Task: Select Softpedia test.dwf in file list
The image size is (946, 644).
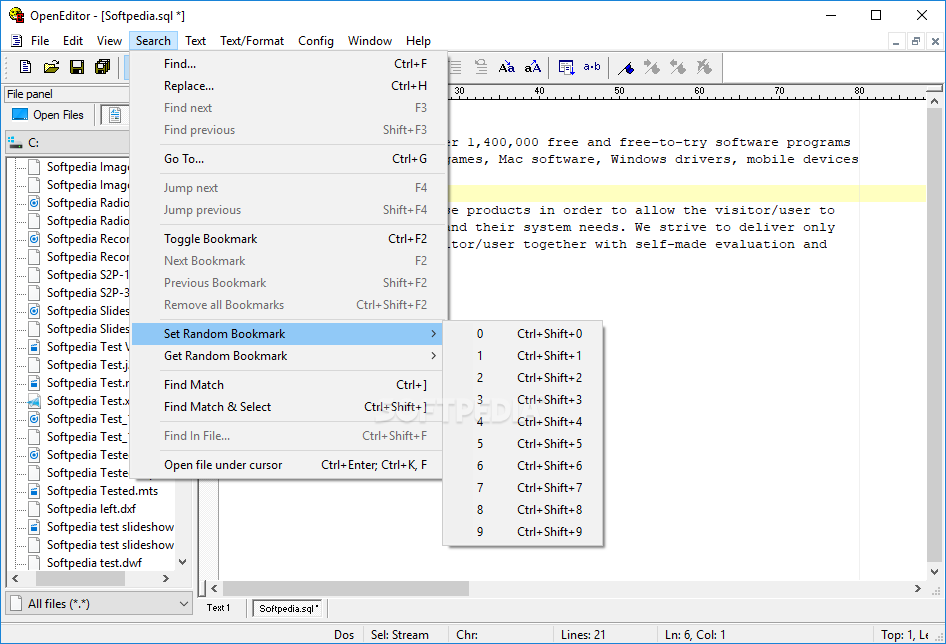Action: click(94, 563)
